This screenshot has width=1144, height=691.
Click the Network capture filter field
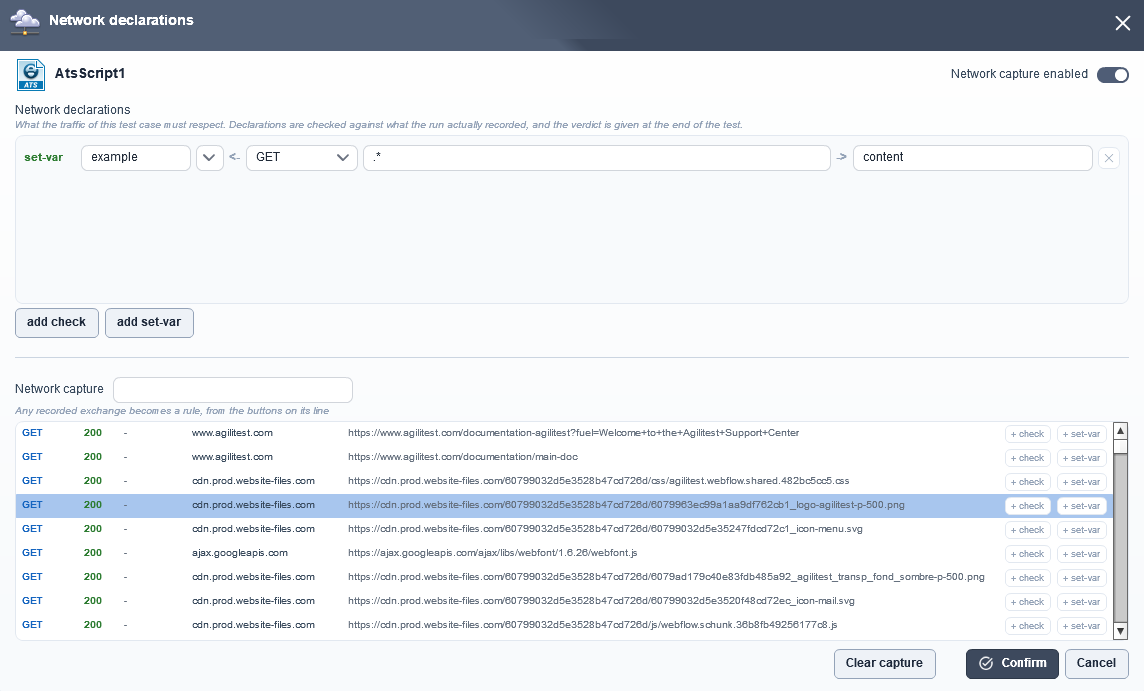point(233,390)
